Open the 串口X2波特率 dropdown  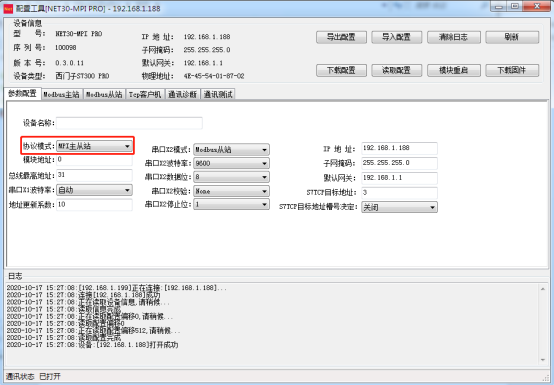pyautogui.click(x=231, y=163)
